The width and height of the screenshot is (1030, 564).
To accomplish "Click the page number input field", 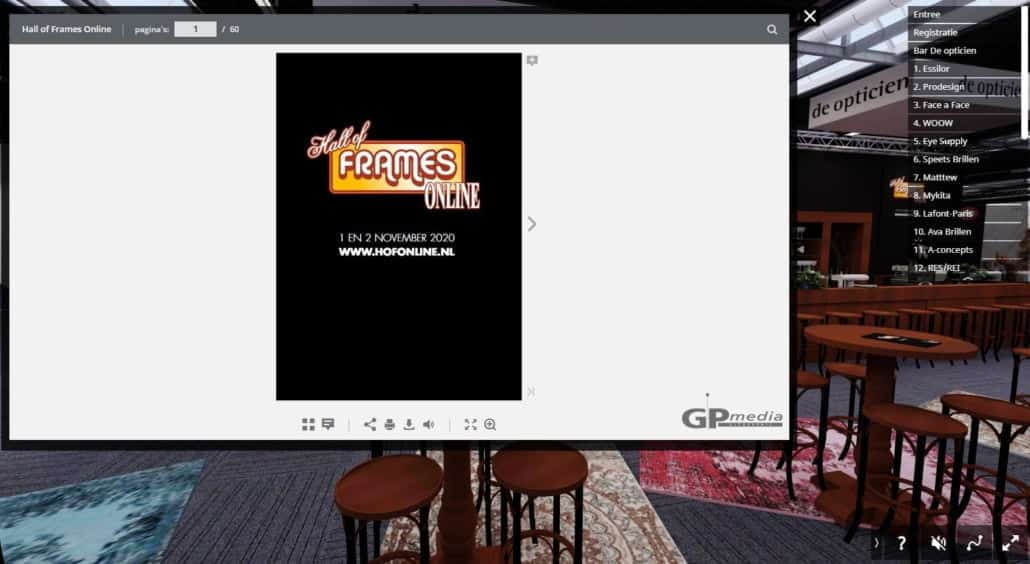I will pos(195,29).
